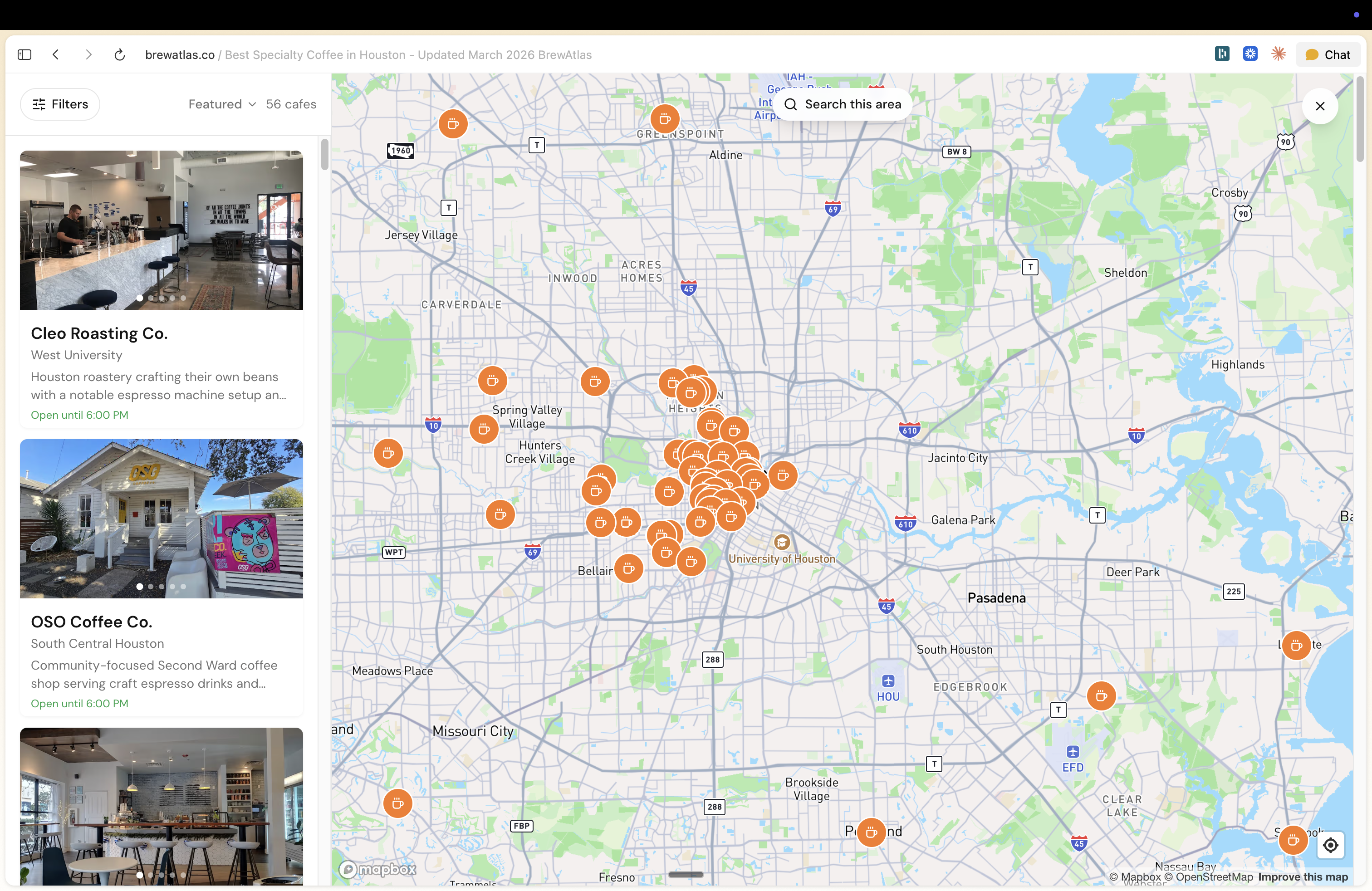Close the map with the X button
1372x891 pixels.
click(x=1319, y=106)
